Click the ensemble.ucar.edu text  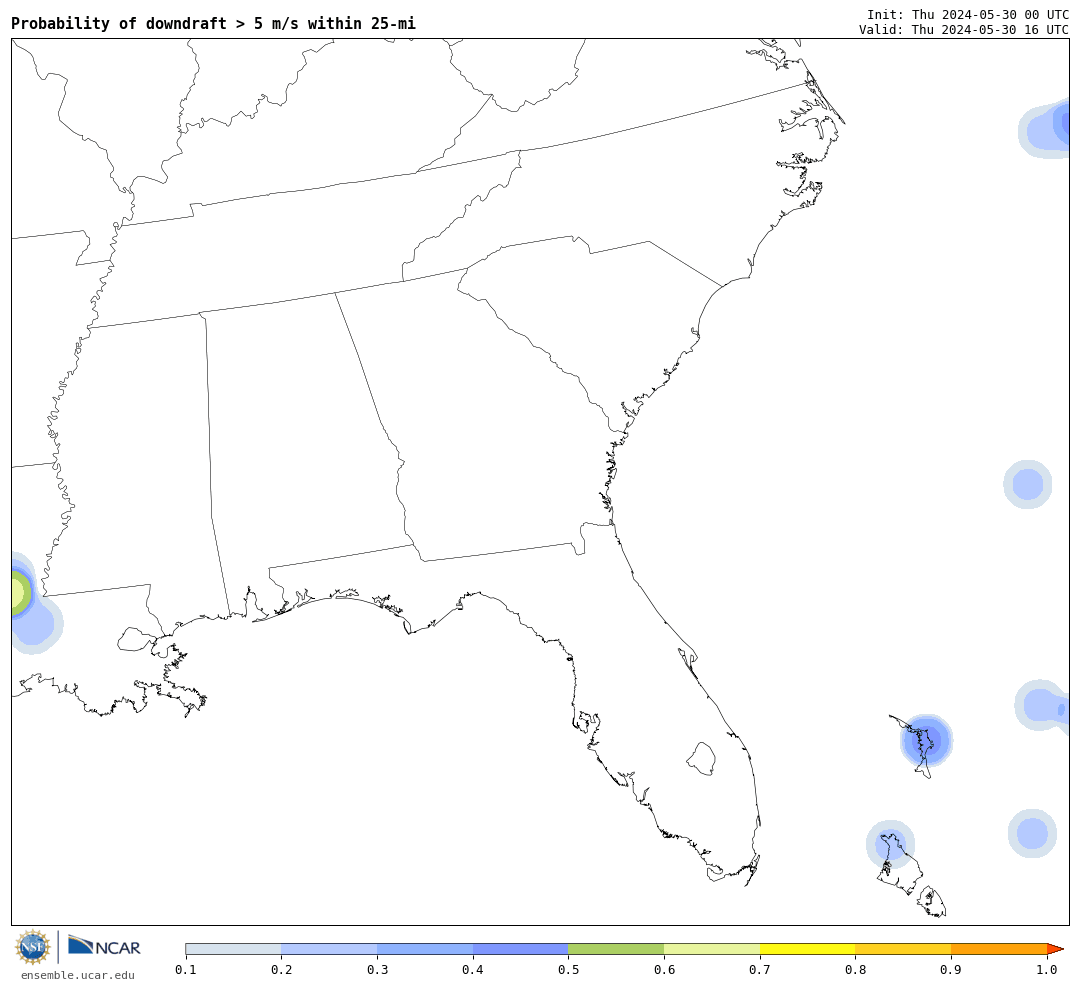tap(77, 975)
